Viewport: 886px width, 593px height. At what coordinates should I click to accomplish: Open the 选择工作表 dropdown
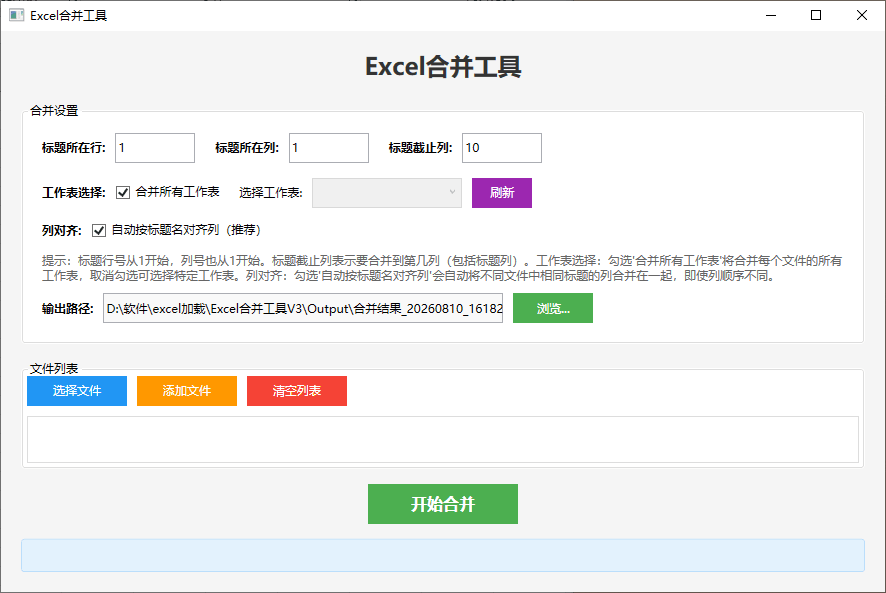(386, 193)
